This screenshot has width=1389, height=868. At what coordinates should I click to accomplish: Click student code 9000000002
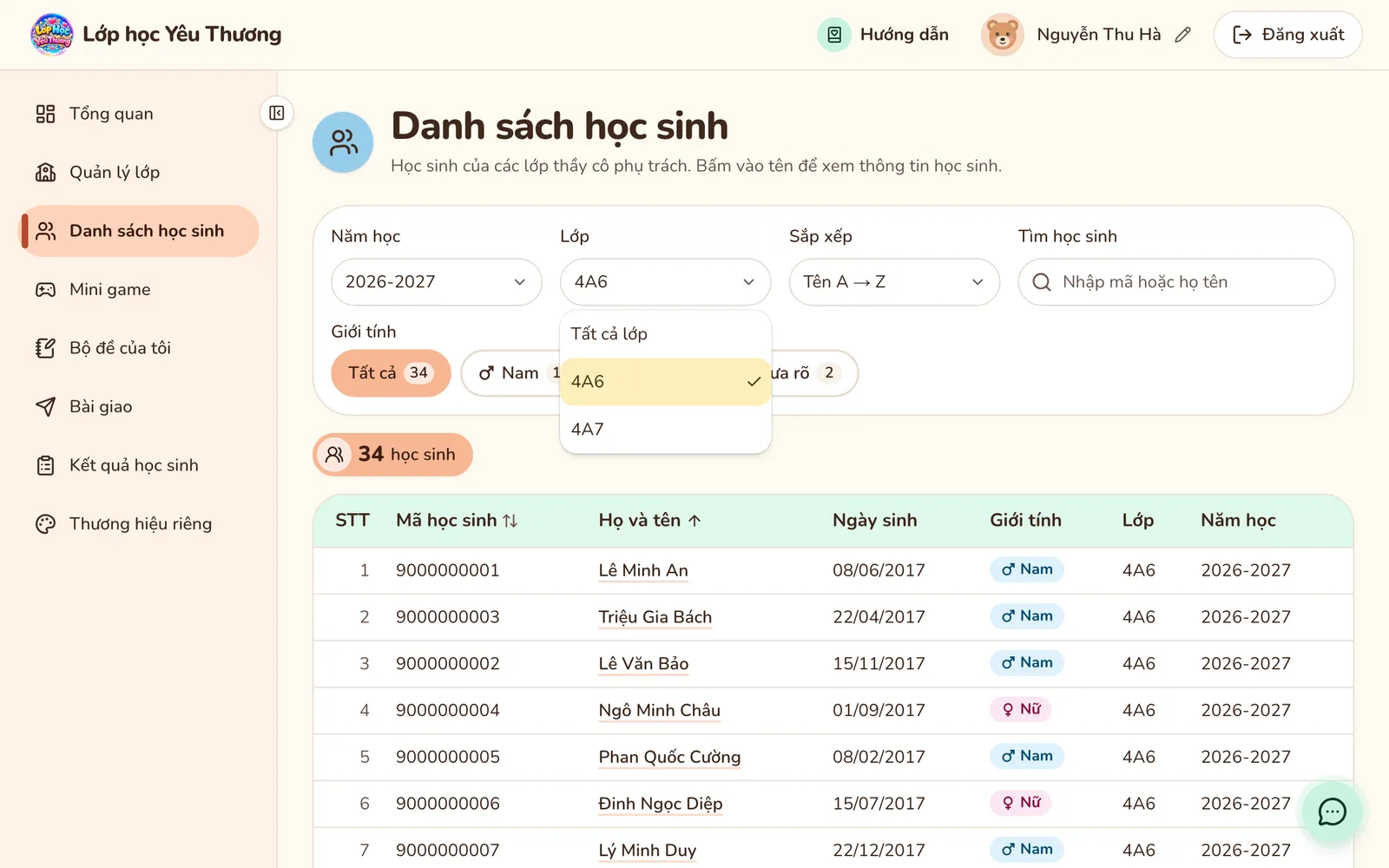(x=448, y=664)
